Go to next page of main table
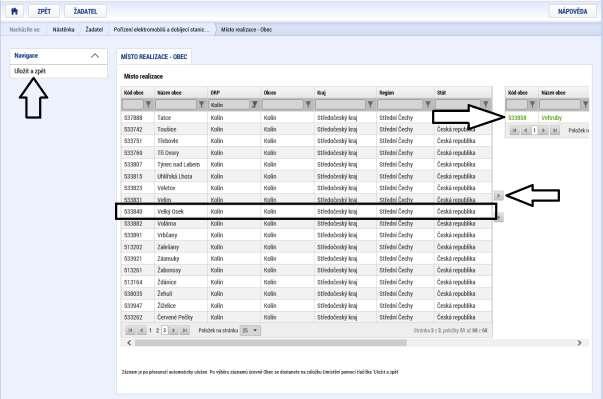The width and height of the screenshot is (603, 399). (174, 330)
